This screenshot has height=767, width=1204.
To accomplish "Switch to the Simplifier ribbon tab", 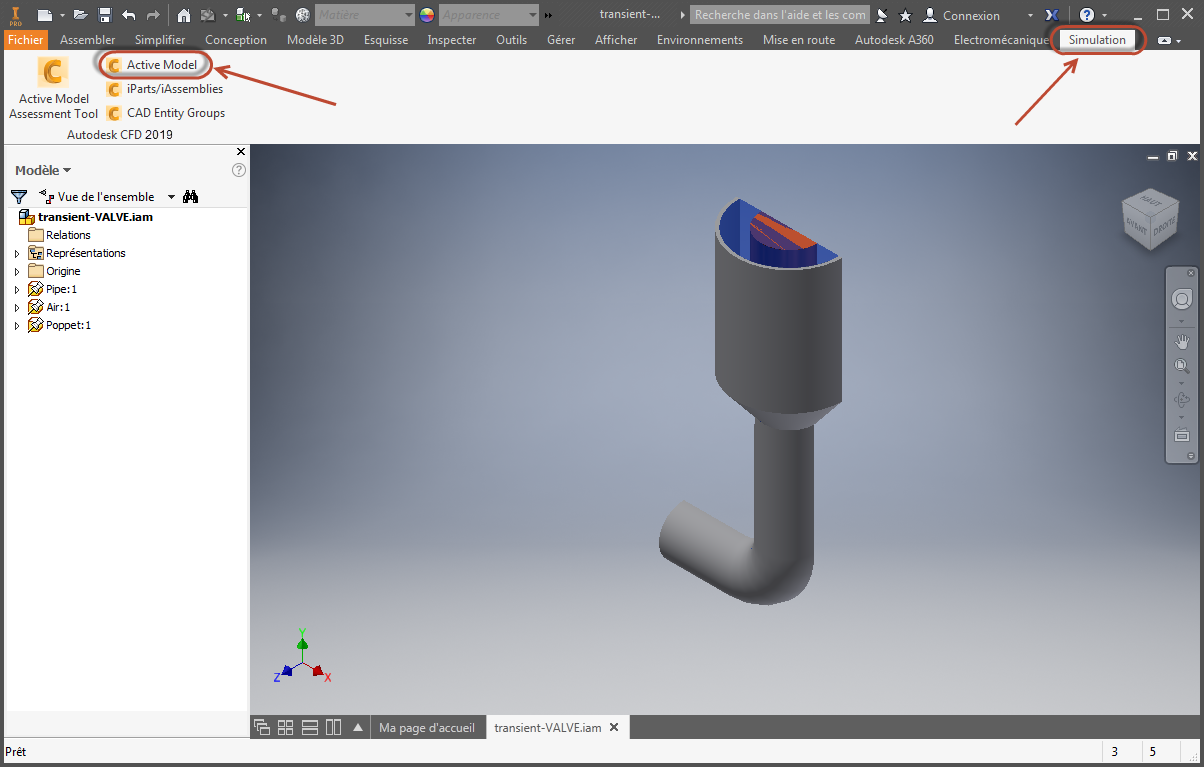I will (160, 40).
